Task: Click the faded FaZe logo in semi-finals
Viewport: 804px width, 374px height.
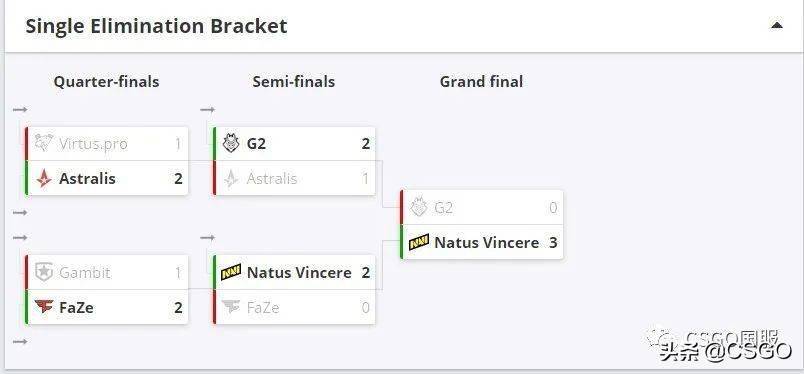Action: [231, 307]
